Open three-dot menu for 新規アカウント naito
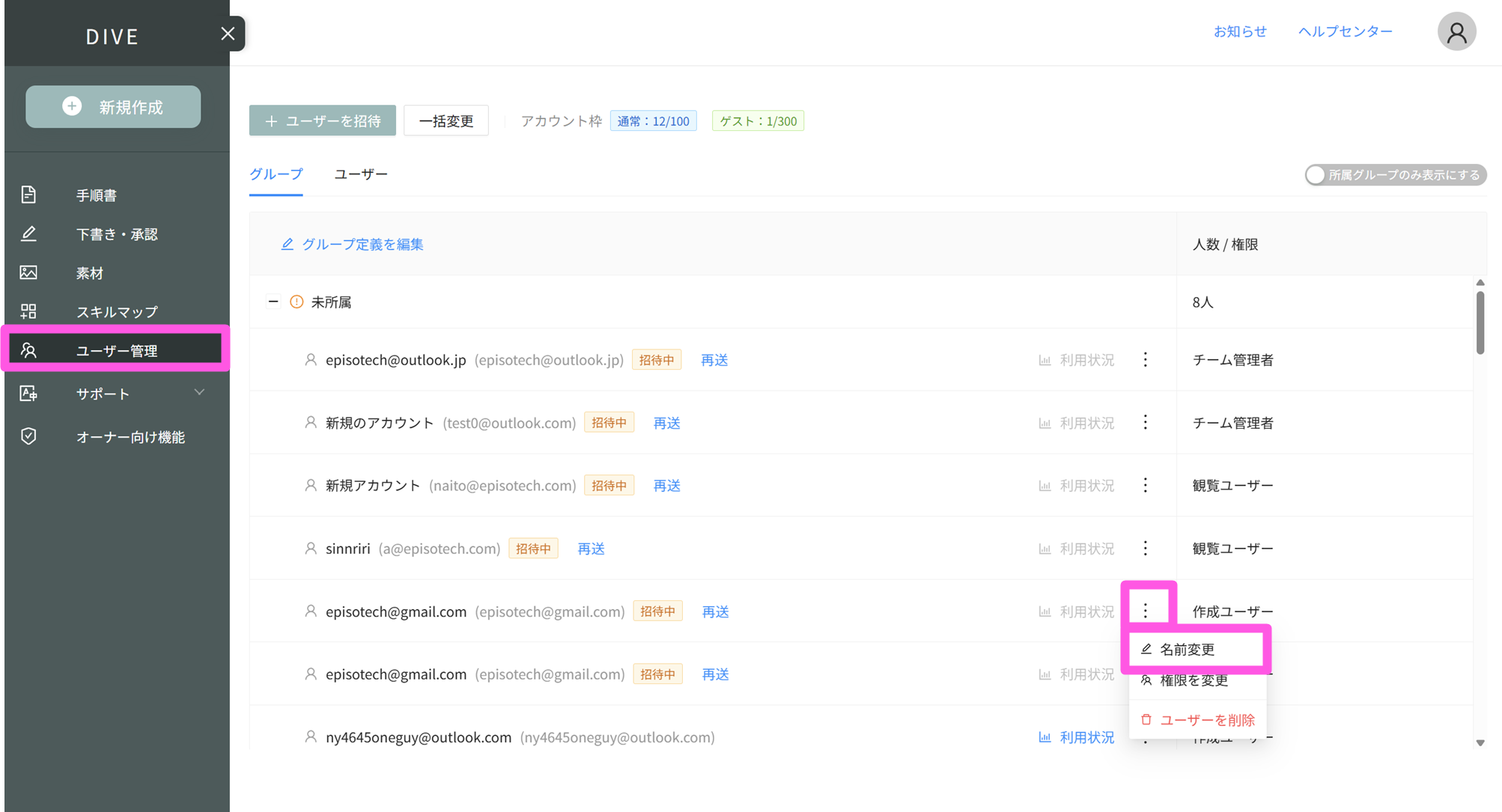1502x812 pixels. tap(1145, 486)
